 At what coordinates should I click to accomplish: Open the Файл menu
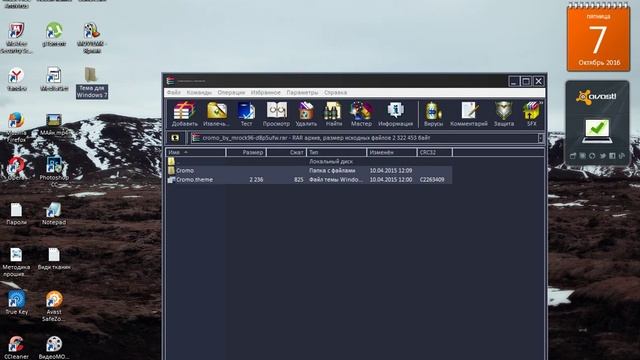pos(173,93)
